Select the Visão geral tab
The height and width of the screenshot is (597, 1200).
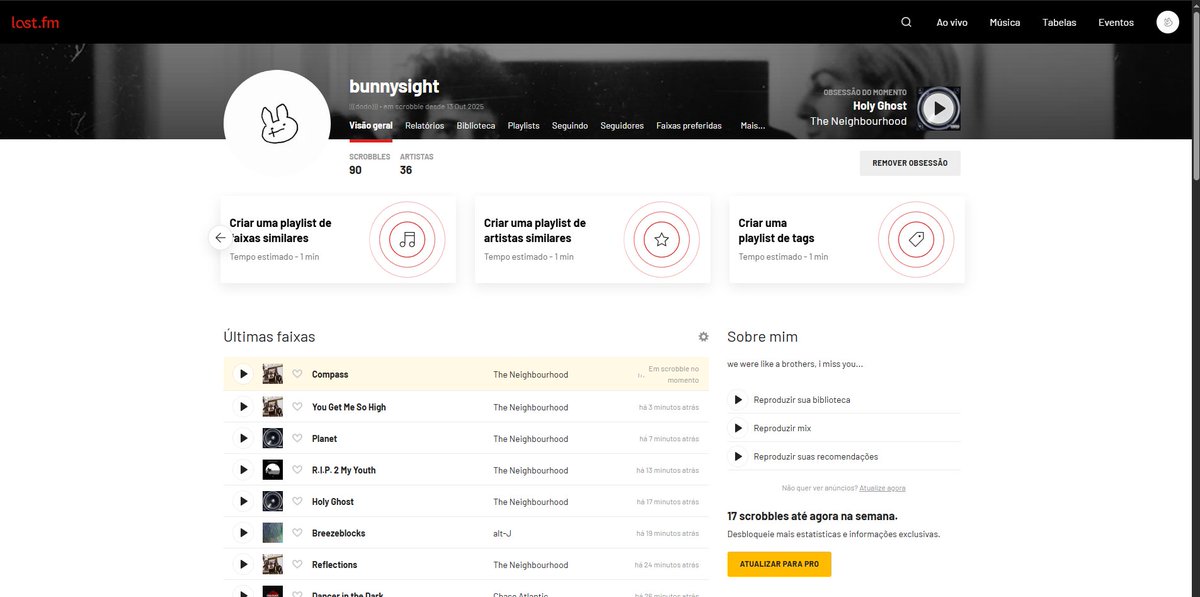pos(370,126)
